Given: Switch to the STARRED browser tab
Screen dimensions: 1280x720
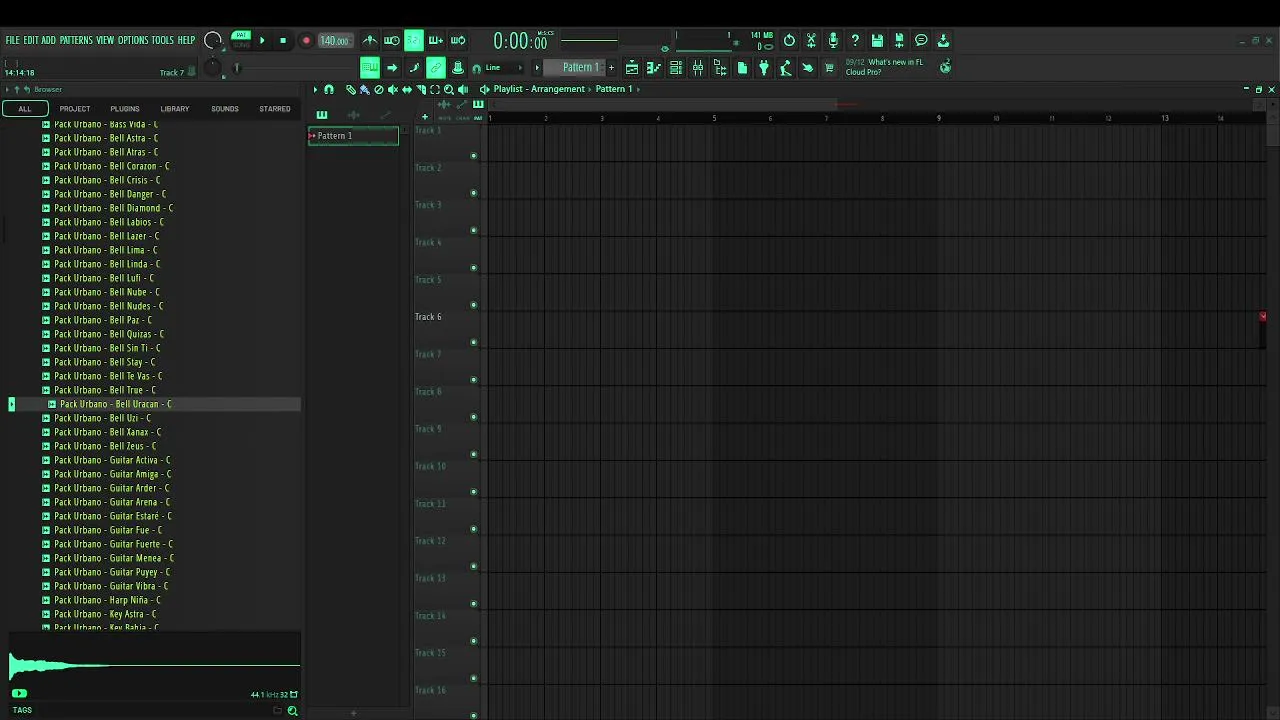Looking at the screenshot, I should click(x=275, y=108).
